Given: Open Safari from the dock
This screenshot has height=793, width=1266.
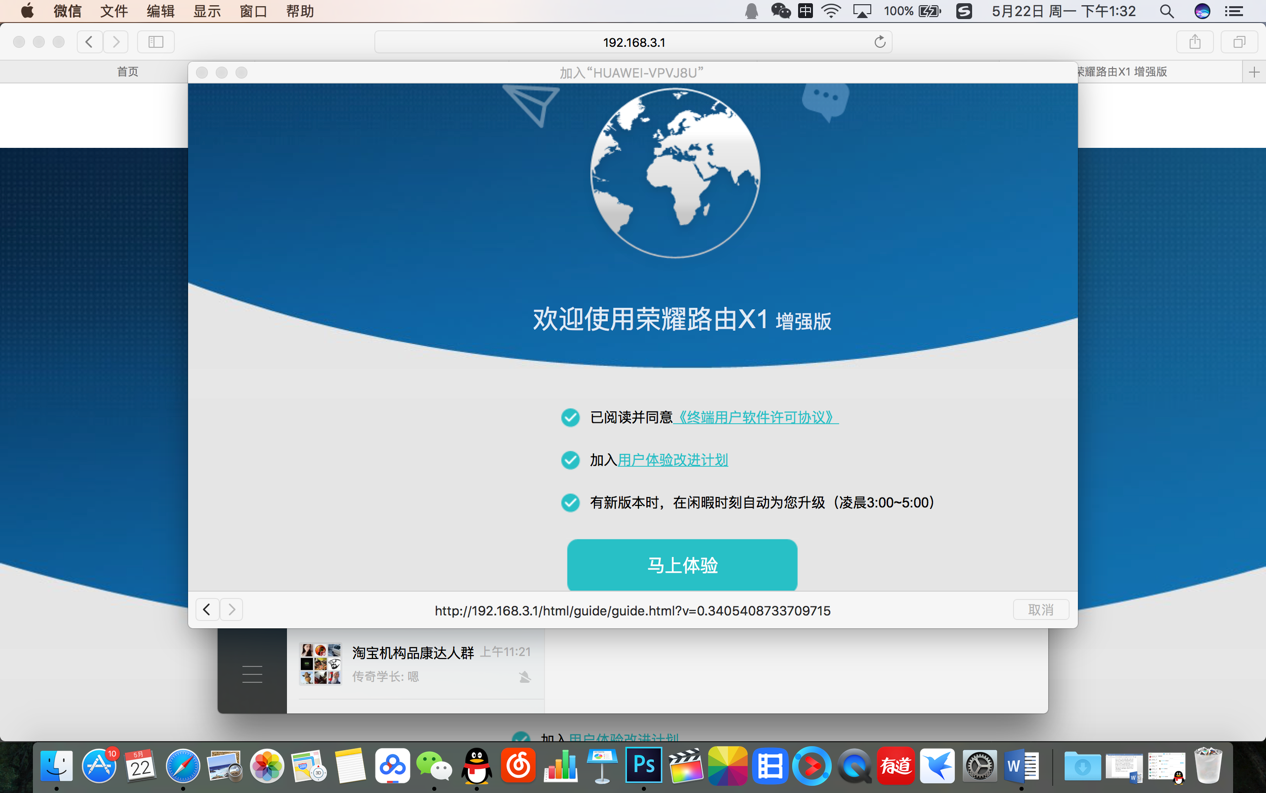Looking at the screenshot, I should tap(182, 766).
